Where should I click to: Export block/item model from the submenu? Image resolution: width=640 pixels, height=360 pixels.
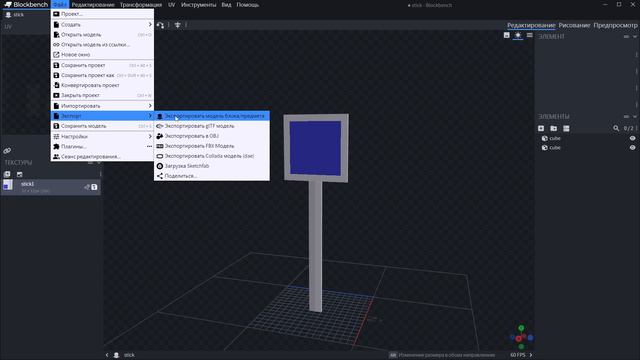tap(212, 116)
